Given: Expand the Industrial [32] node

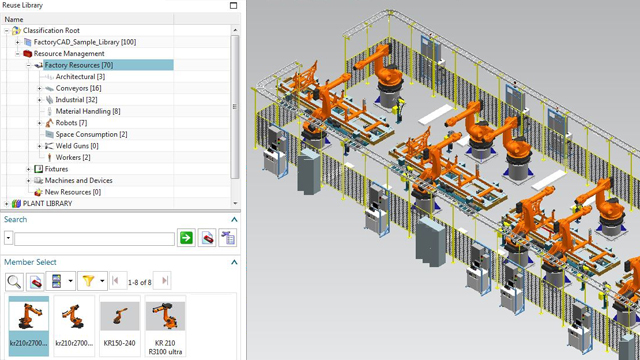Looking at the screenshot, I should (x=40, y=100).
